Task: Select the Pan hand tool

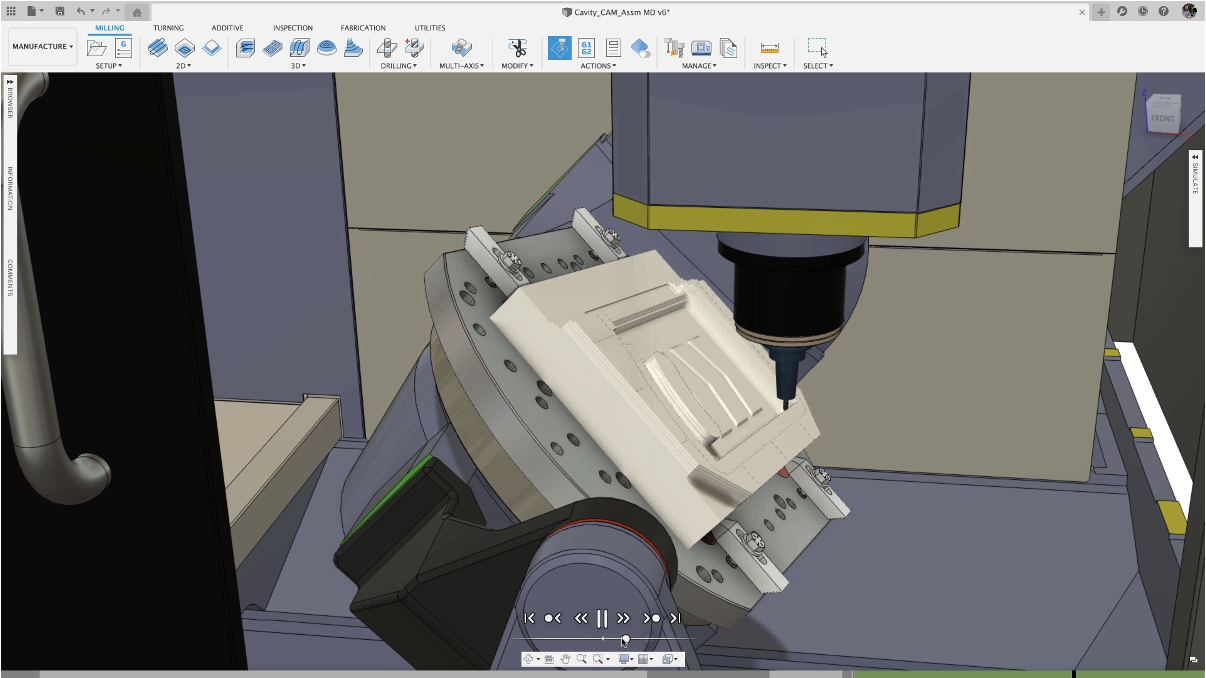Action: (565, 659)
